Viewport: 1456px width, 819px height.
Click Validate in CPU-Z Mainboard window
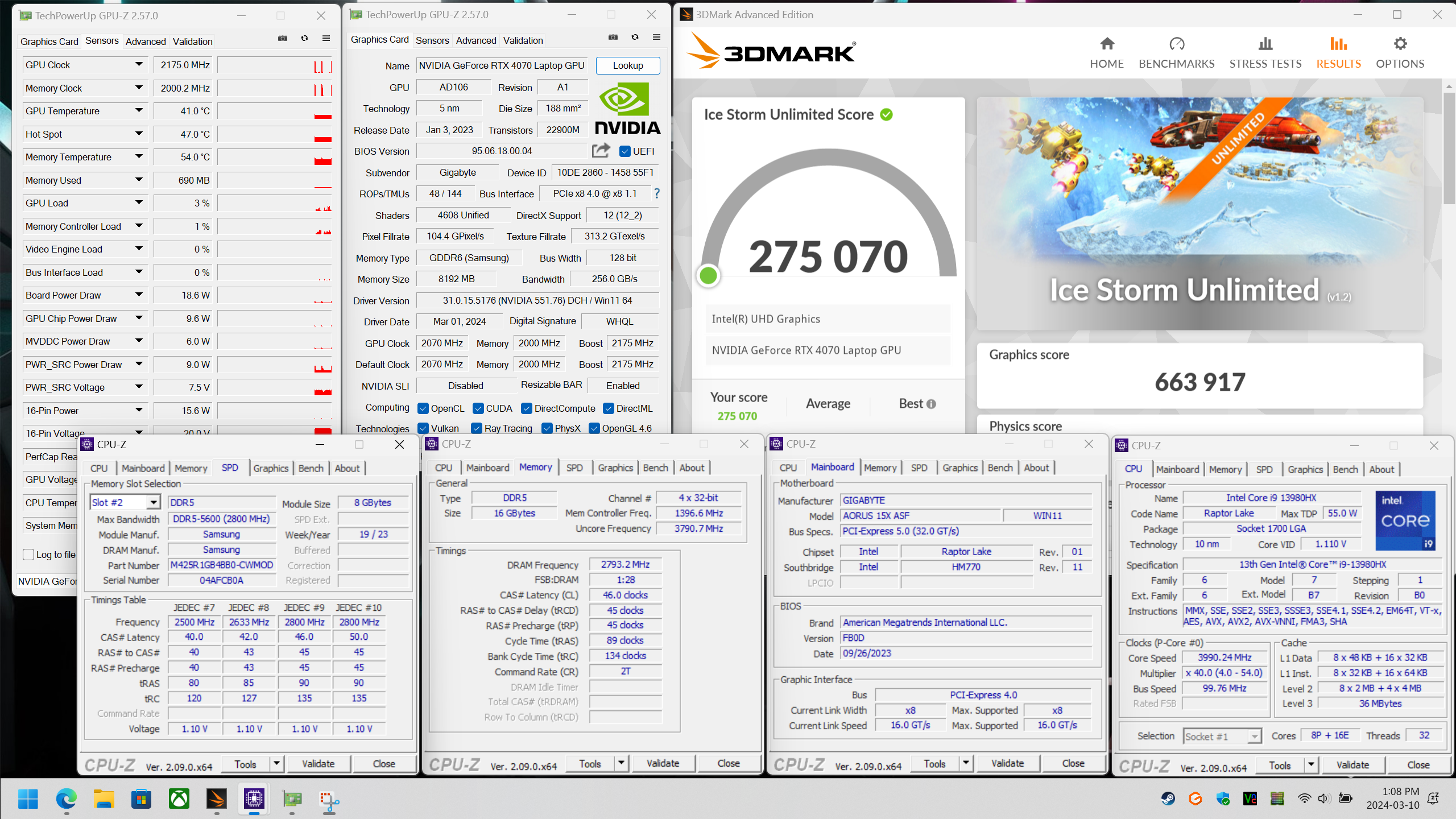pos(1007,763)
